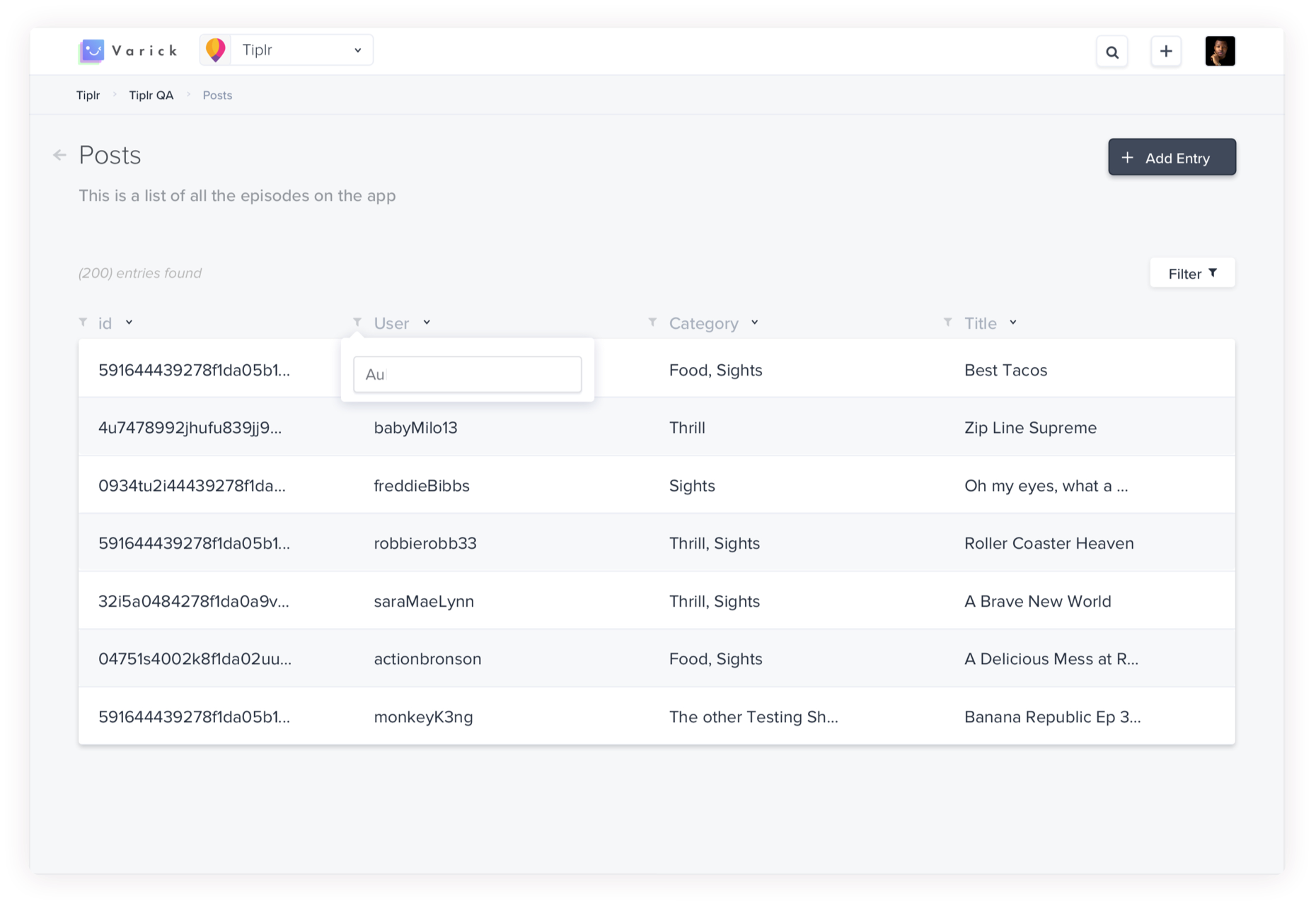Viewport: 1316px width, 906px height.
Task: Click the Varick logo icon
Action: coord(92,50)
